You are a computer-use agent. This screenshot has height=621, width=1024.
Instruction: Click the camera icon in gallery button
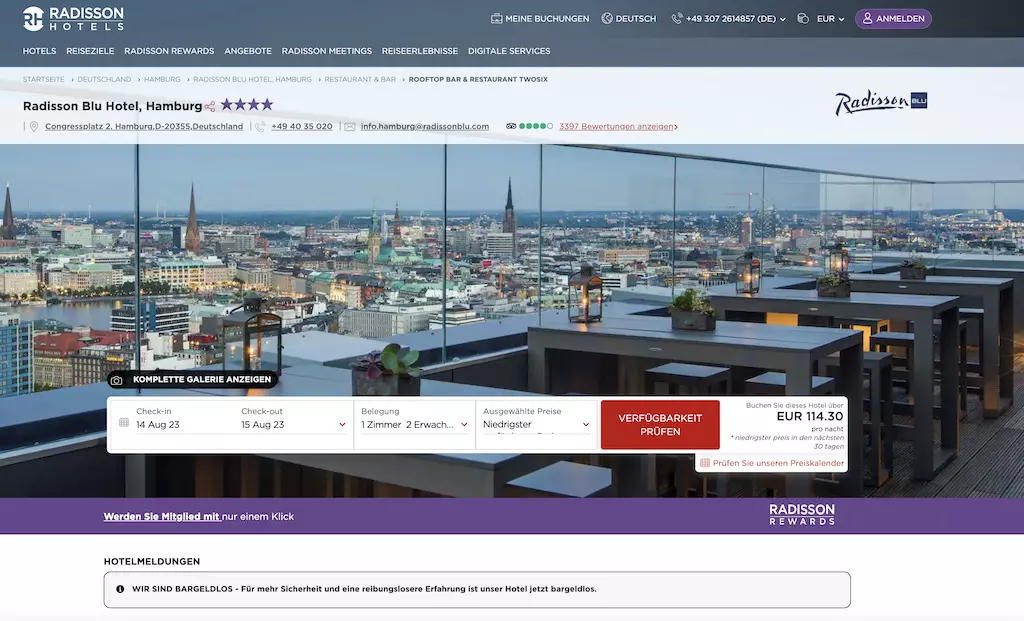116,380
